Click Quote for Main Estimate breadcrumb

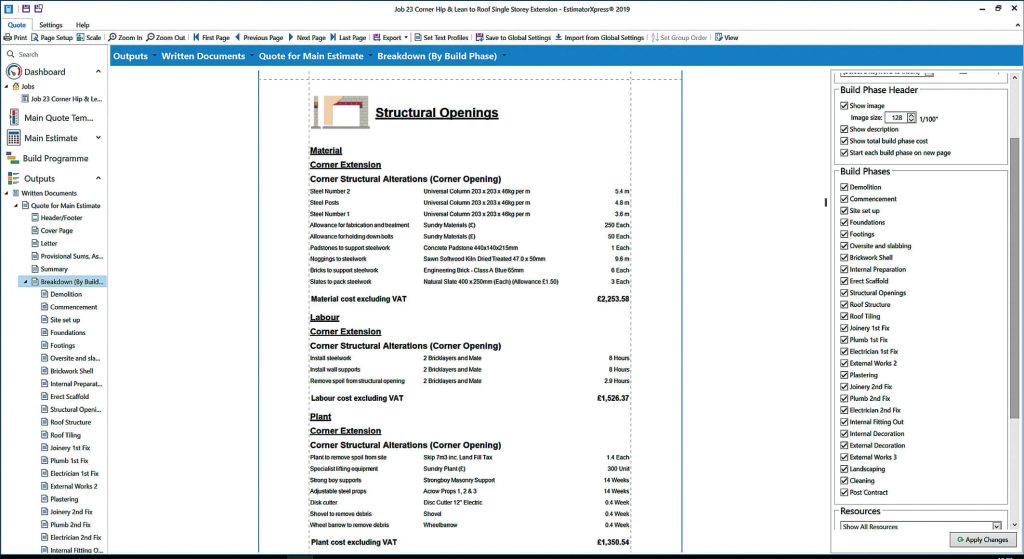[311, 56]
